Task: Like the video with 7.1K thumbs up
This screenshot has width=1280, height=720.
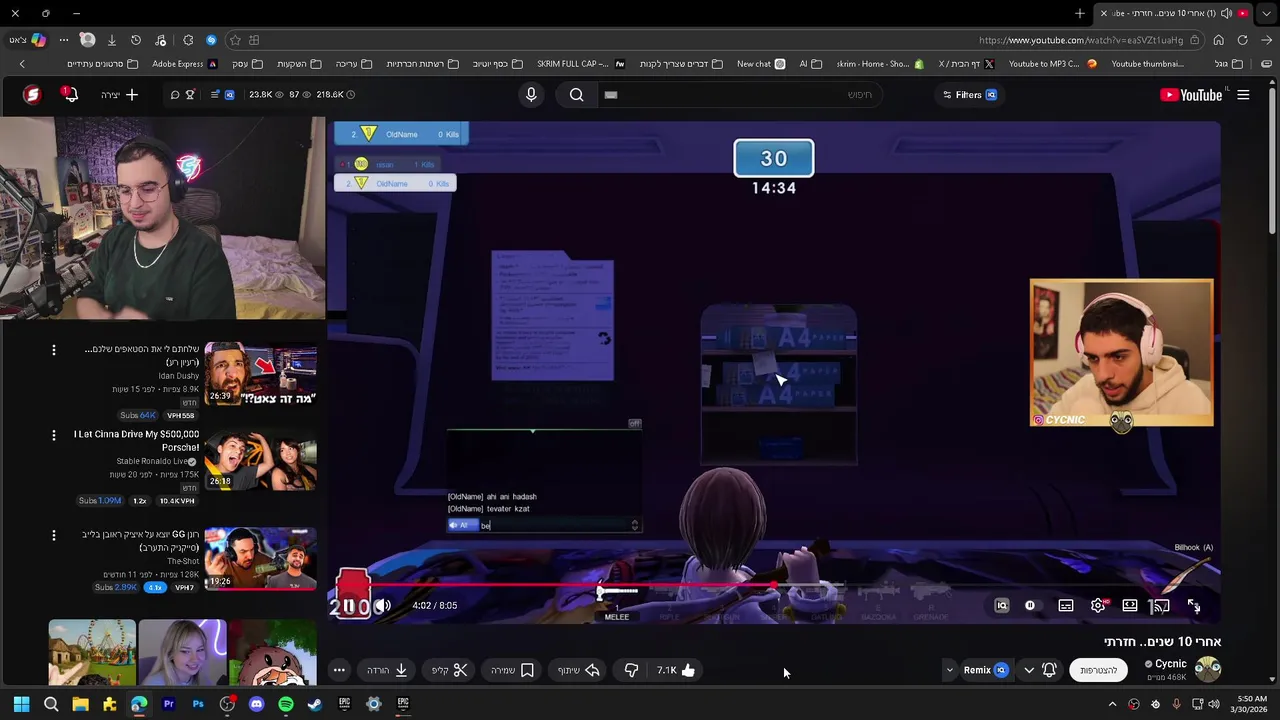Action: pyautogui.click(x=676, y=670)
